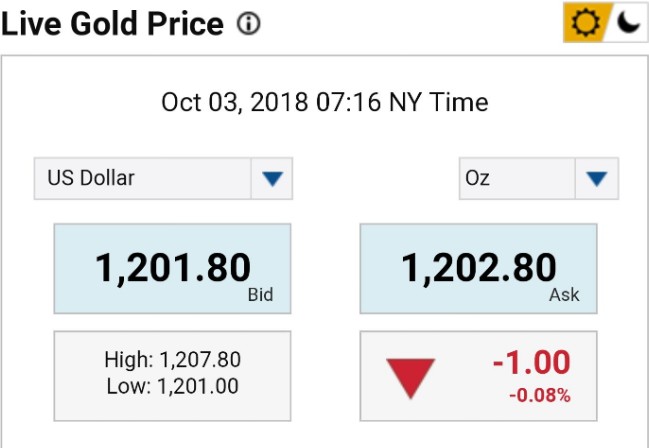Click the empty space between the two dropdowns
The width and height of the screenshot is (649, 448).
[375, 179]
